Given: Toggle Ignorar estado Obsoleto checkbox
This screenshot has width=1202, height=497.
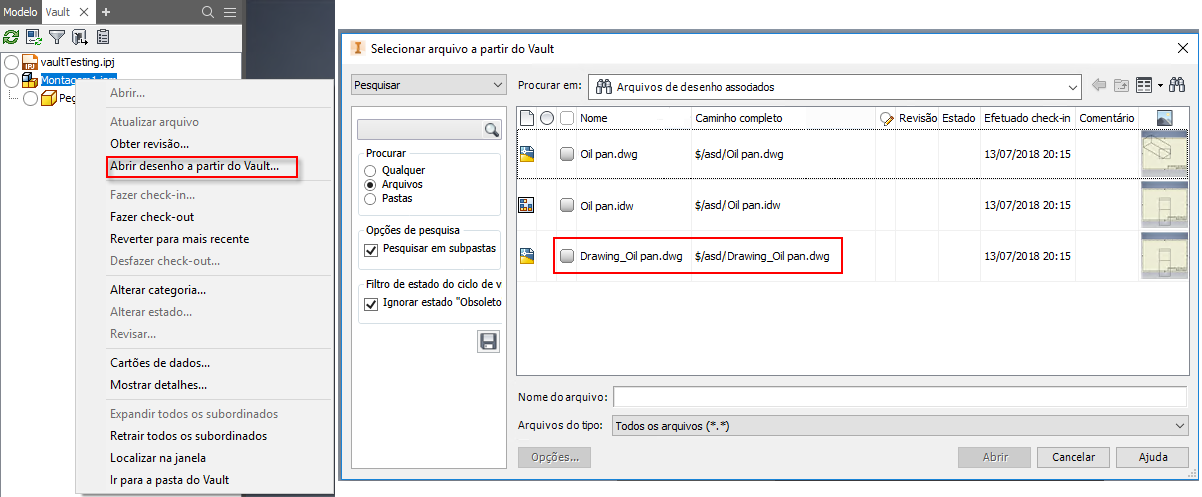Looking at the screenshot, I should click(x=372, y=303).
